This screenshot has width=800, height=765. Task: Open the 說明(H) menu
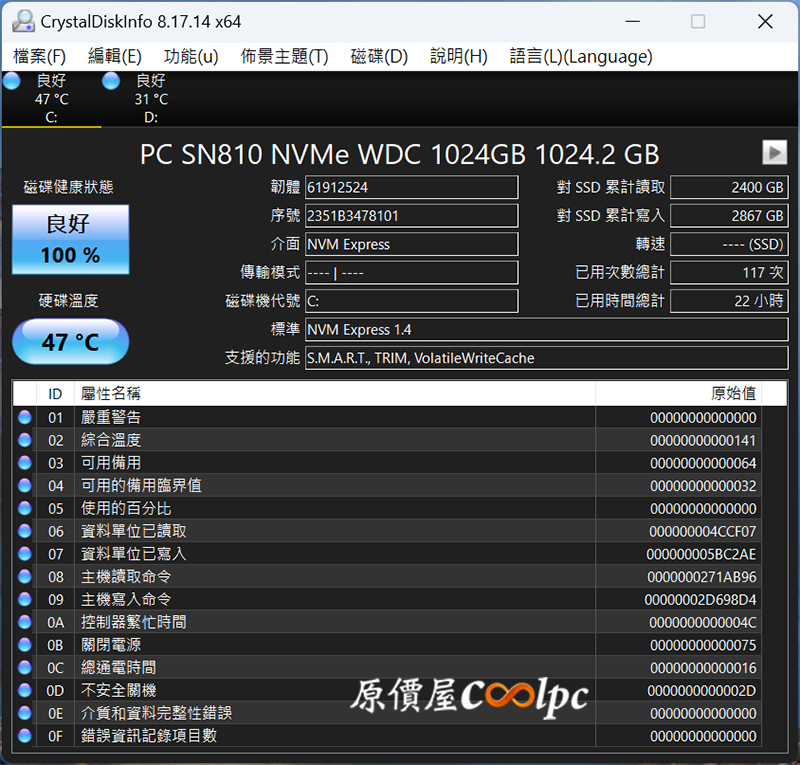pyautogui.click(x=459, y=56)
